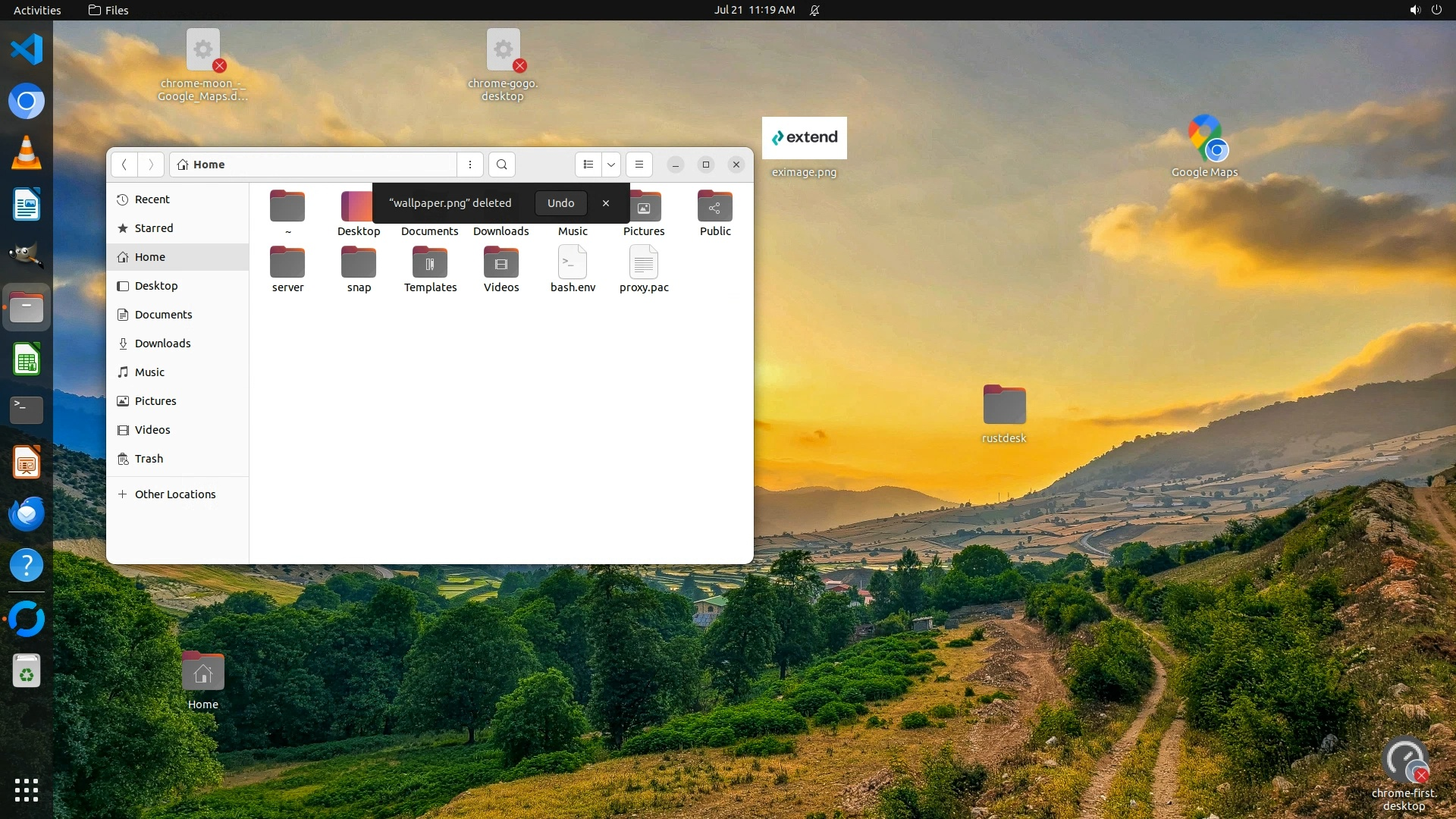Click the eximage.png desktop thumbnail
1456x819 pixels.
[x=804, y=138]
